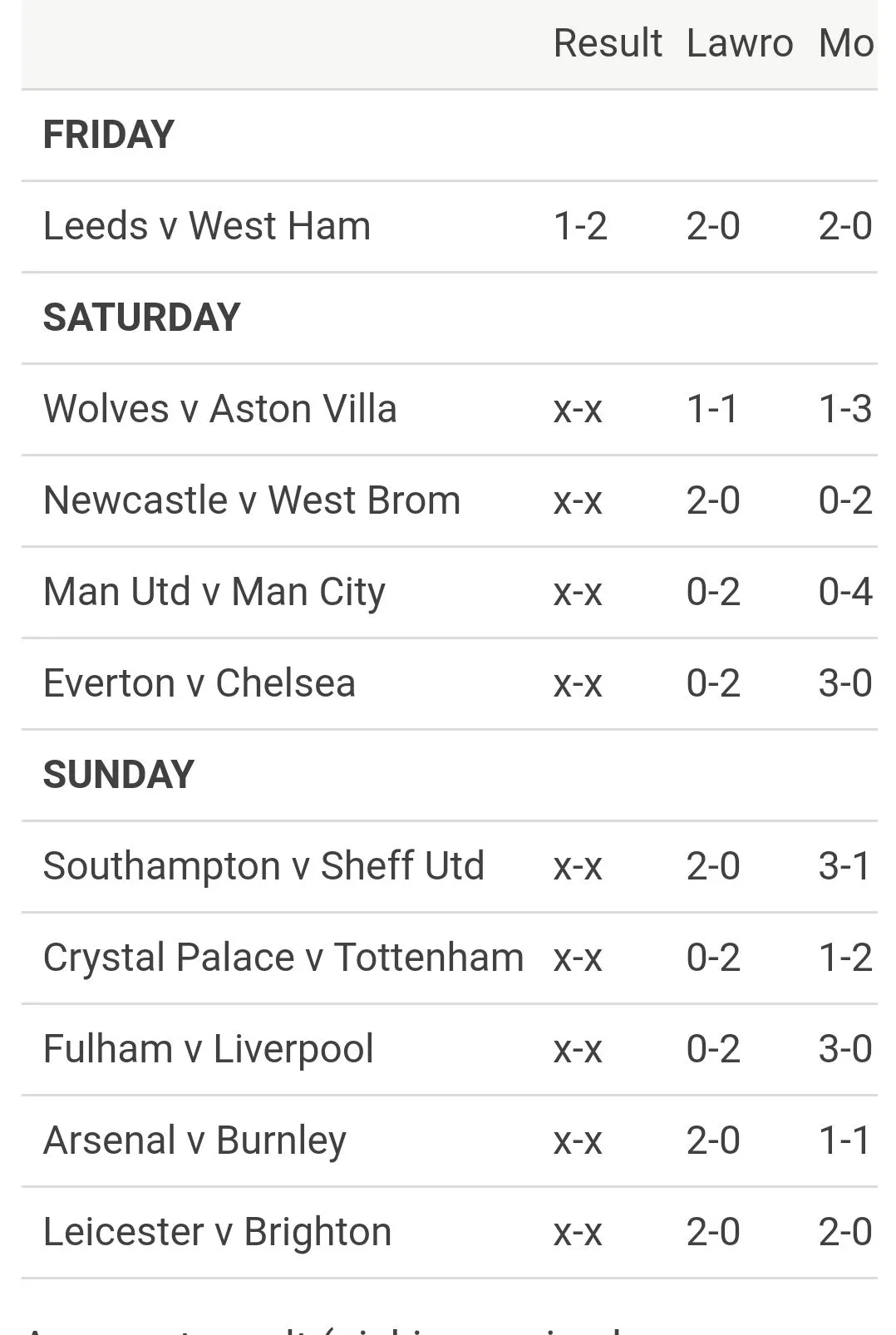
Task: Open the Wolves v Aston Villa fixture
Action: (x=220, y=409)
